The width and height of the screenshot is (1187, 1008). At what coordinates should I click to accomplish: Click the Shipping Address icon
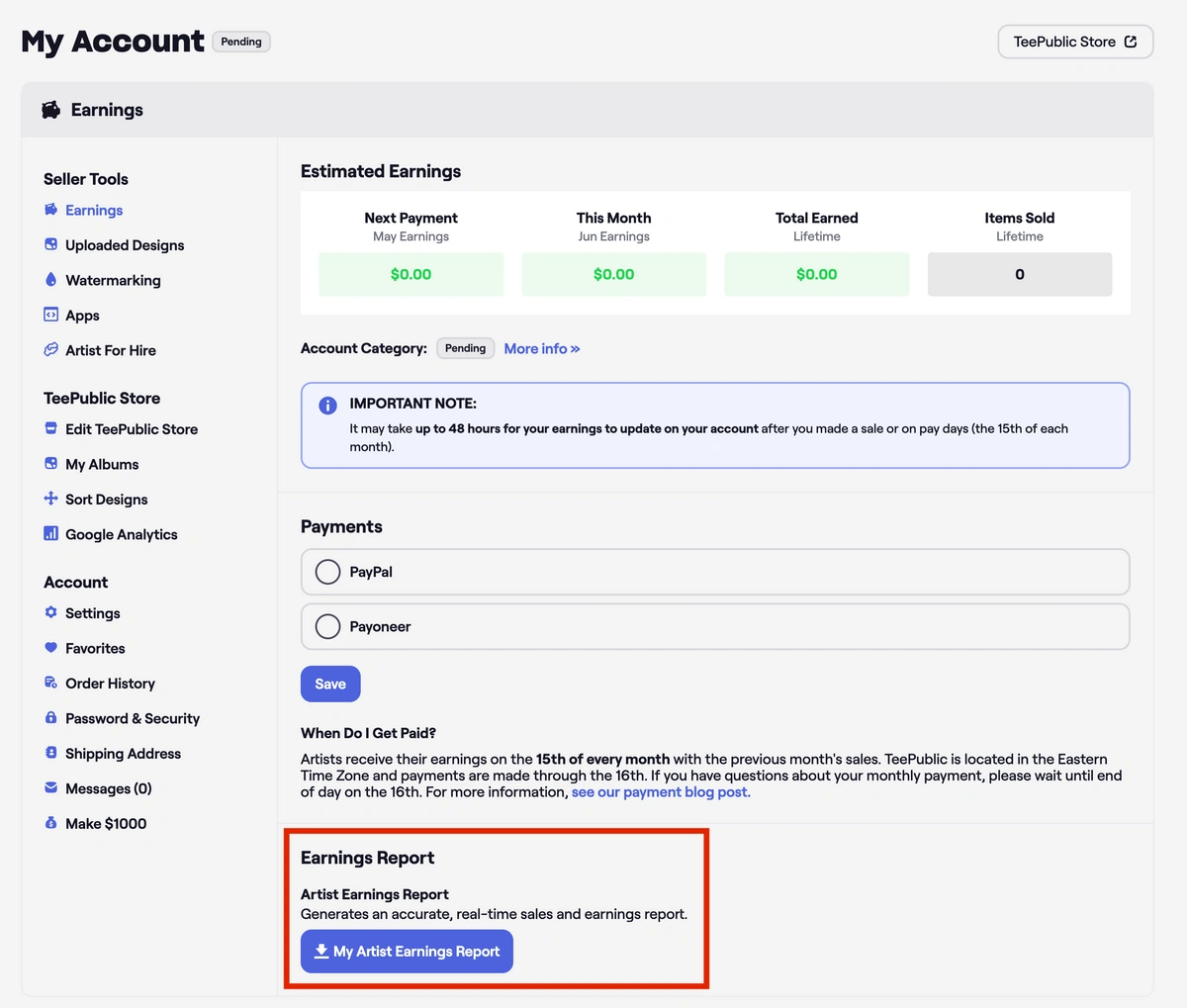coord(51,753)
